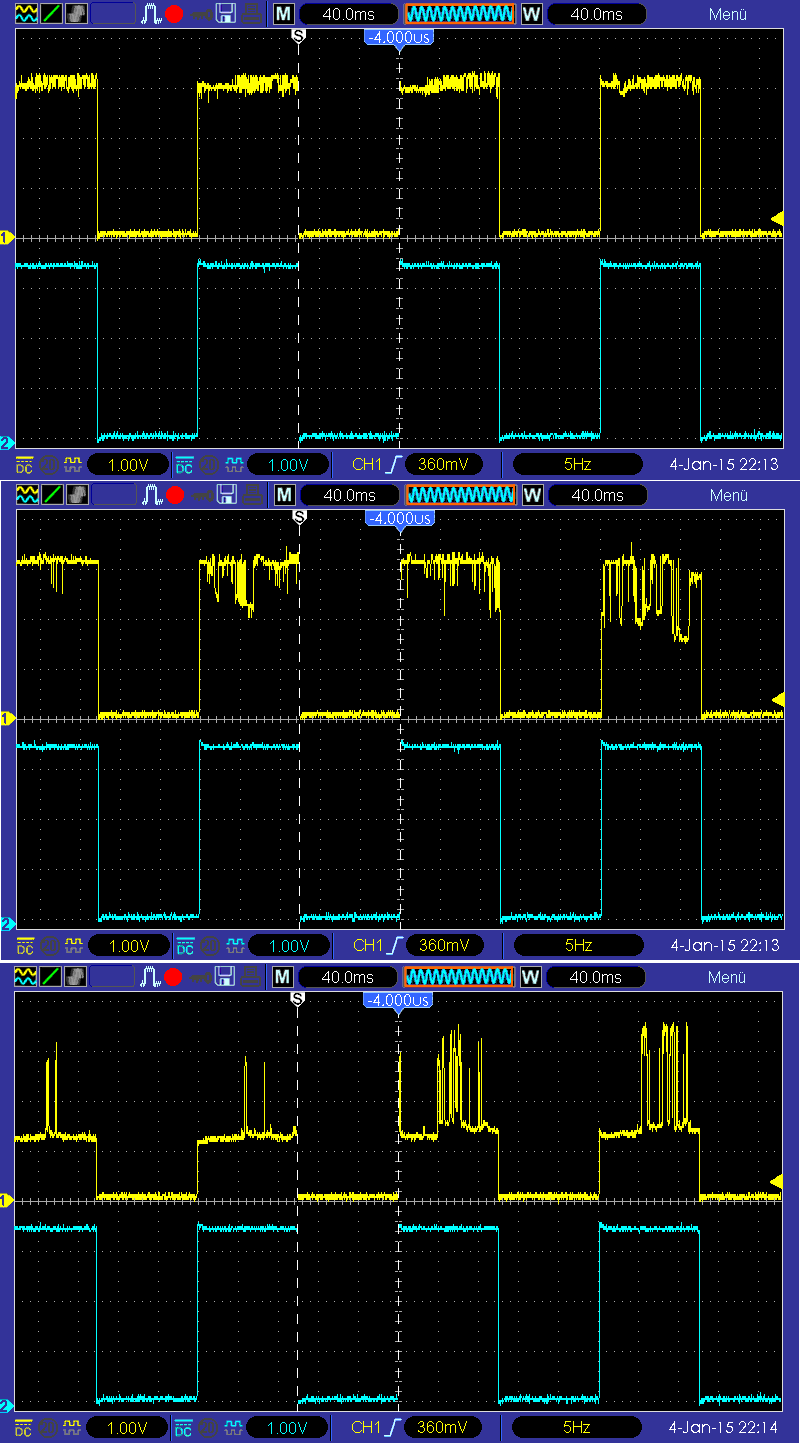Viewport: 800px width, 1449px height.
Task: Click the gray hand icon in the toolbar
Action: pos(75,13)
